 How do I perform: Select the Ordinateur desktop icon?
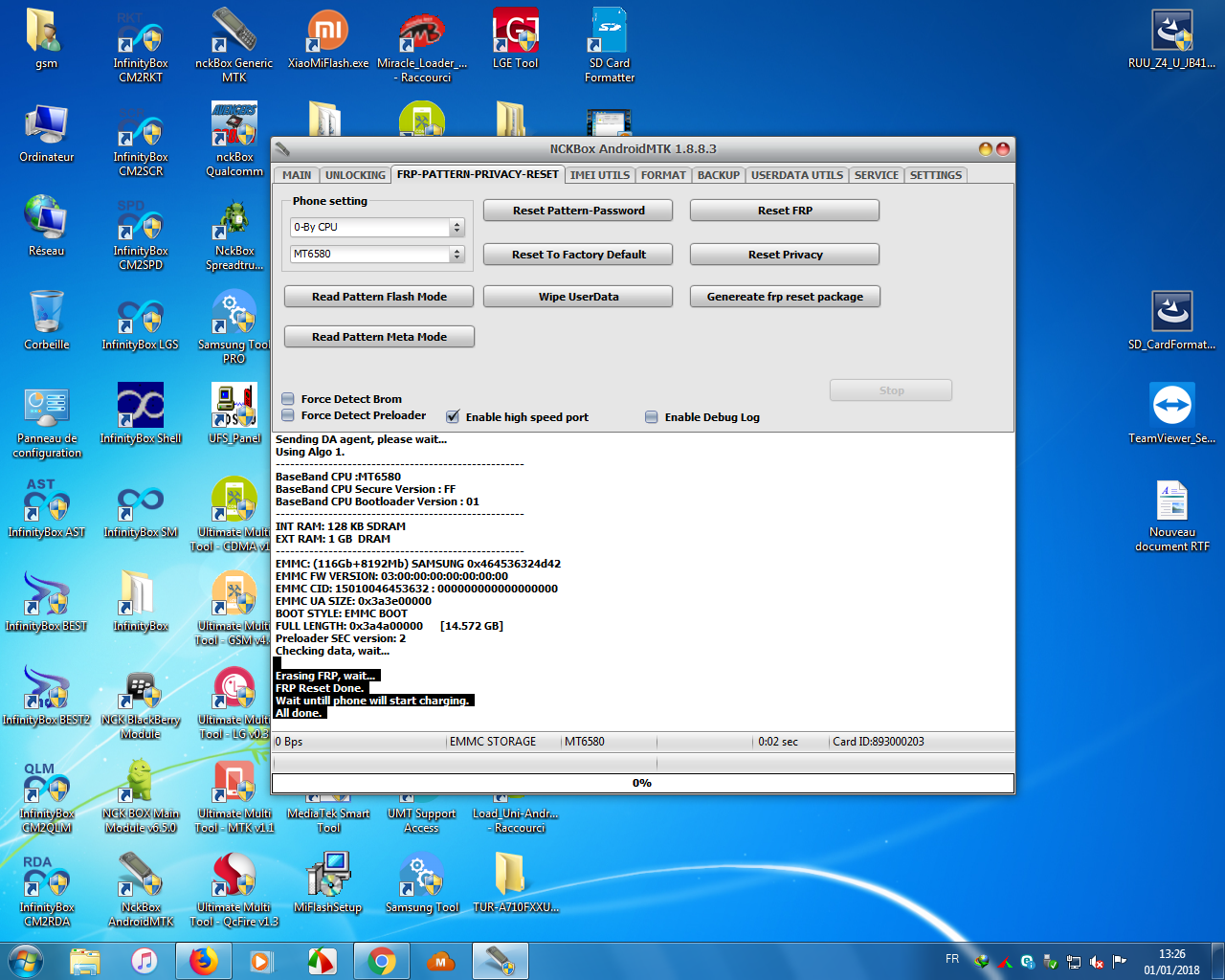(47, 133)
